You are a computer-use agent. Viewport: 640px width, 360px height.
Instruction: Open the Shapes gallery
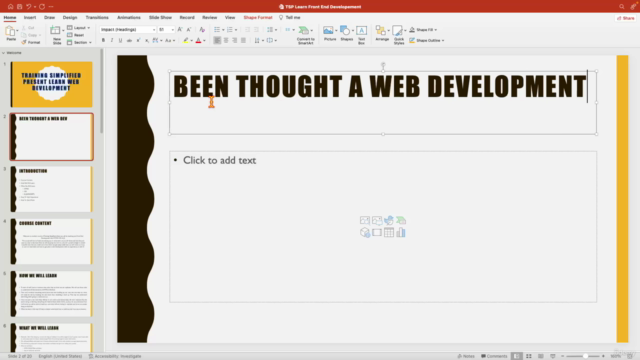coord(347,33)
